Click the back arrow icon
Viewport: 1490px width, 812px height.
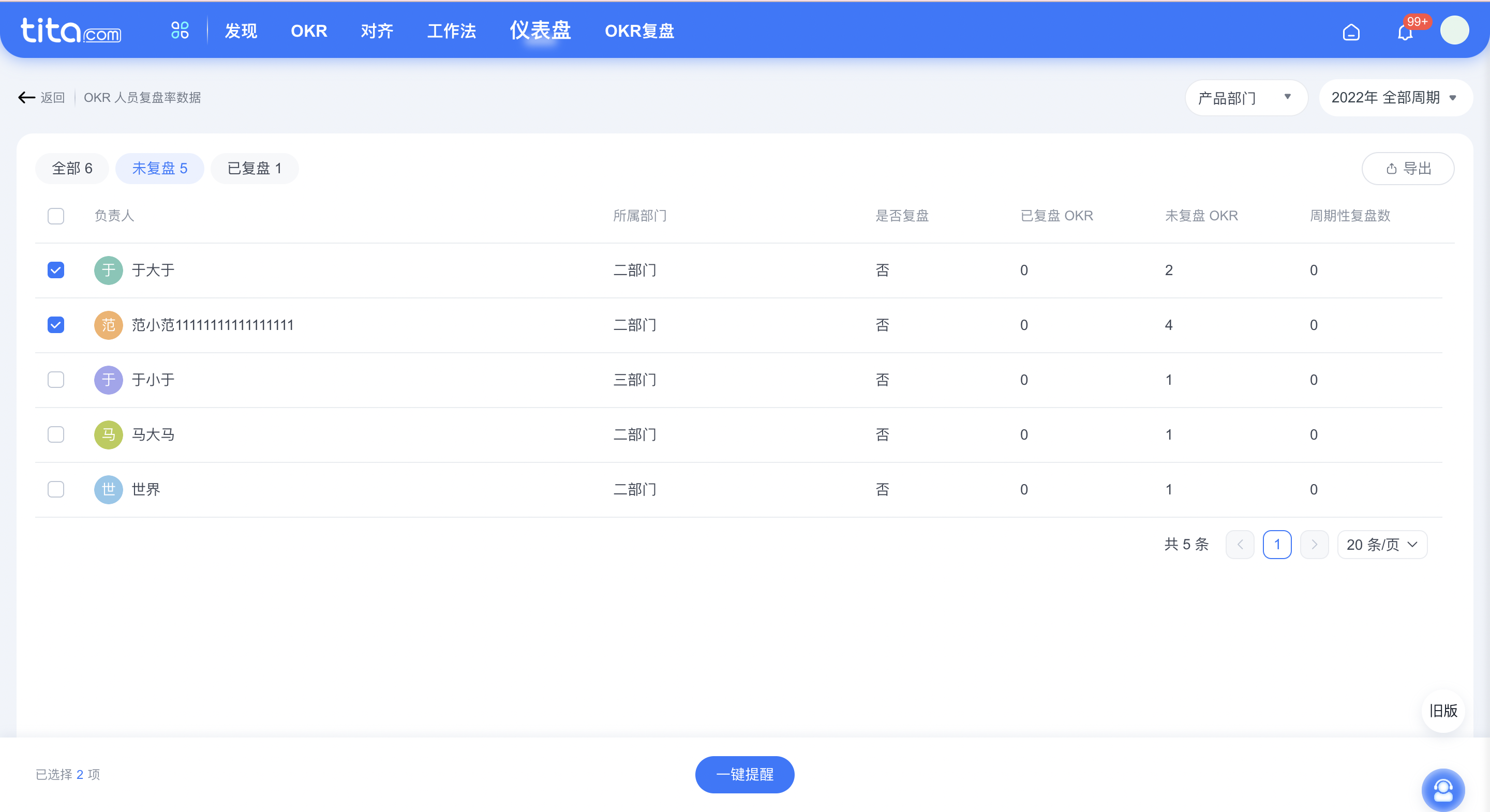pyautogui.click(x=26, y=97)
